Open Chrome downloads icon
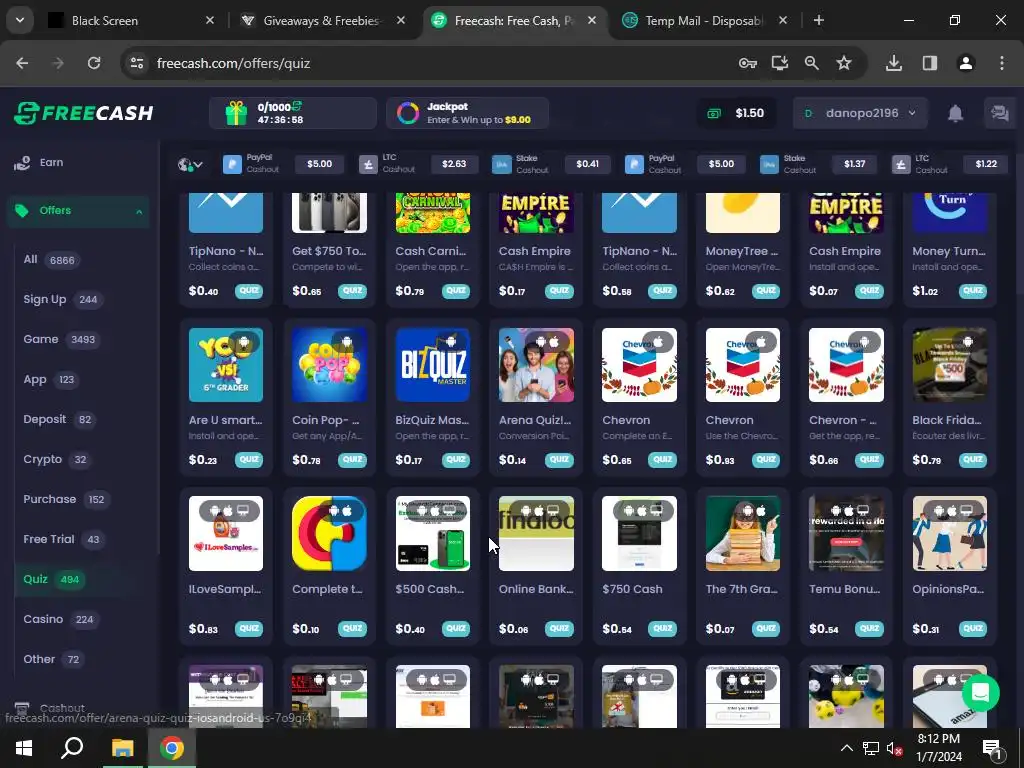The width and height of the screenshot is (1024, 768). [x=894, y=63]
